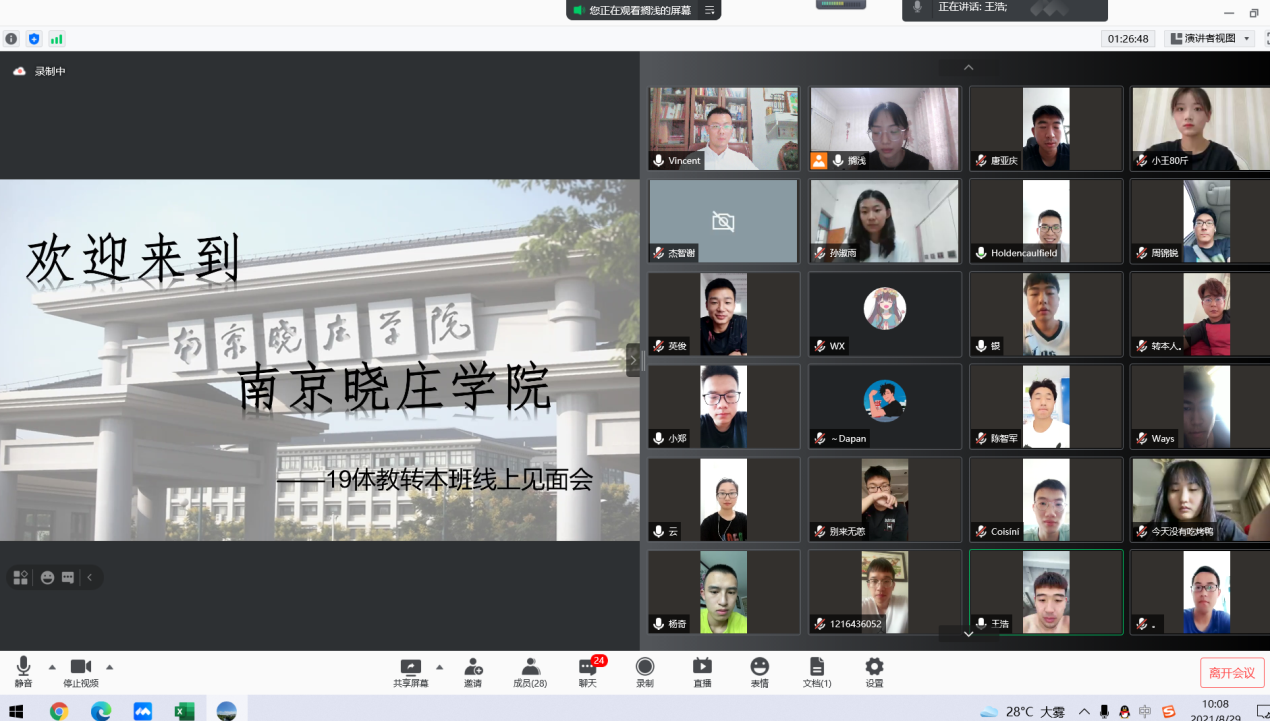The image size is (1270, 721).
Task: Toggle the 录制 recording button
Action: coord(645,668)
